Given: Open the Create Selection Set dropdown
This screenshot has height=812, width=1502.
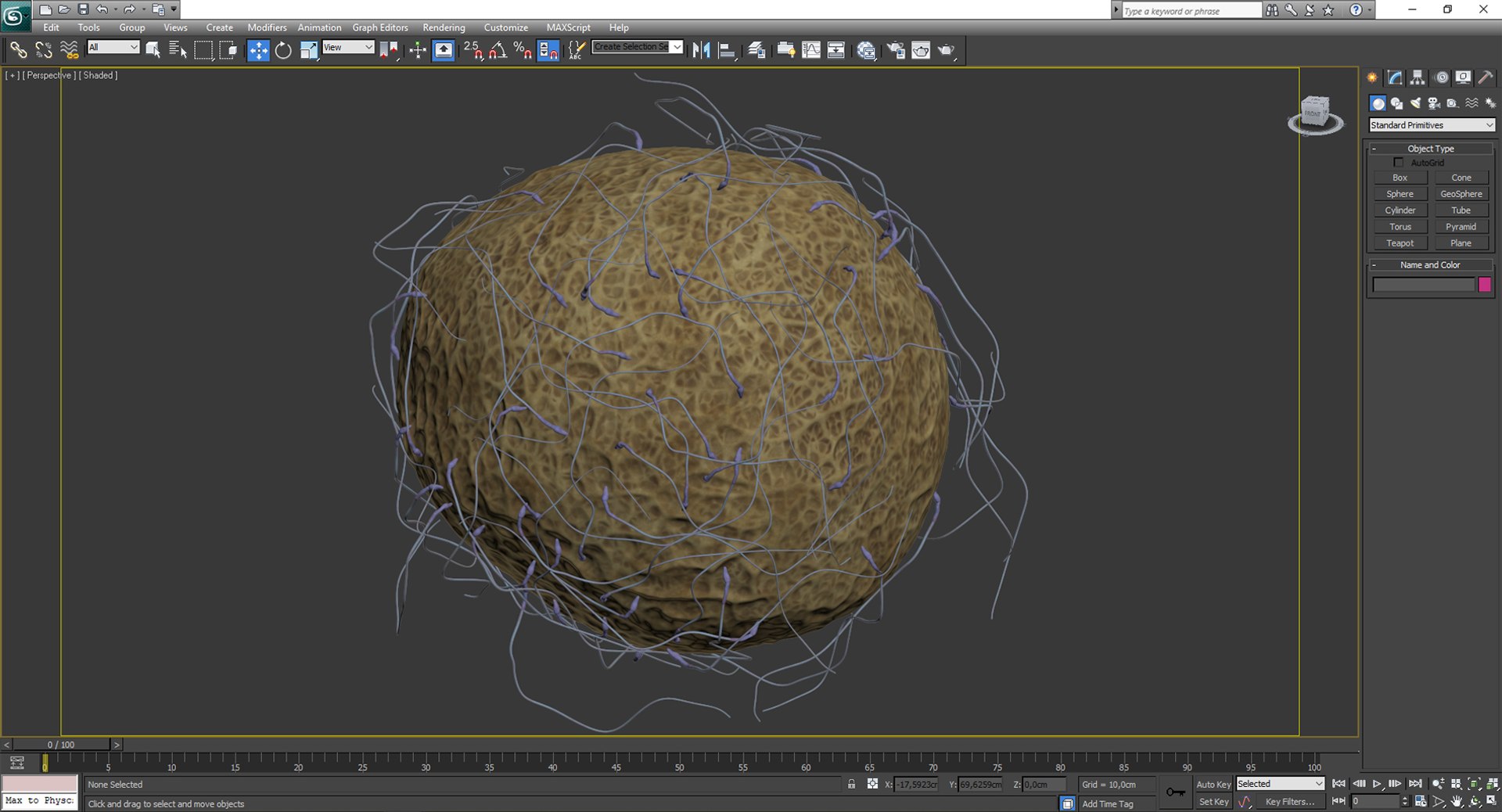Looking at the screenshot, I should pos(638,47).
